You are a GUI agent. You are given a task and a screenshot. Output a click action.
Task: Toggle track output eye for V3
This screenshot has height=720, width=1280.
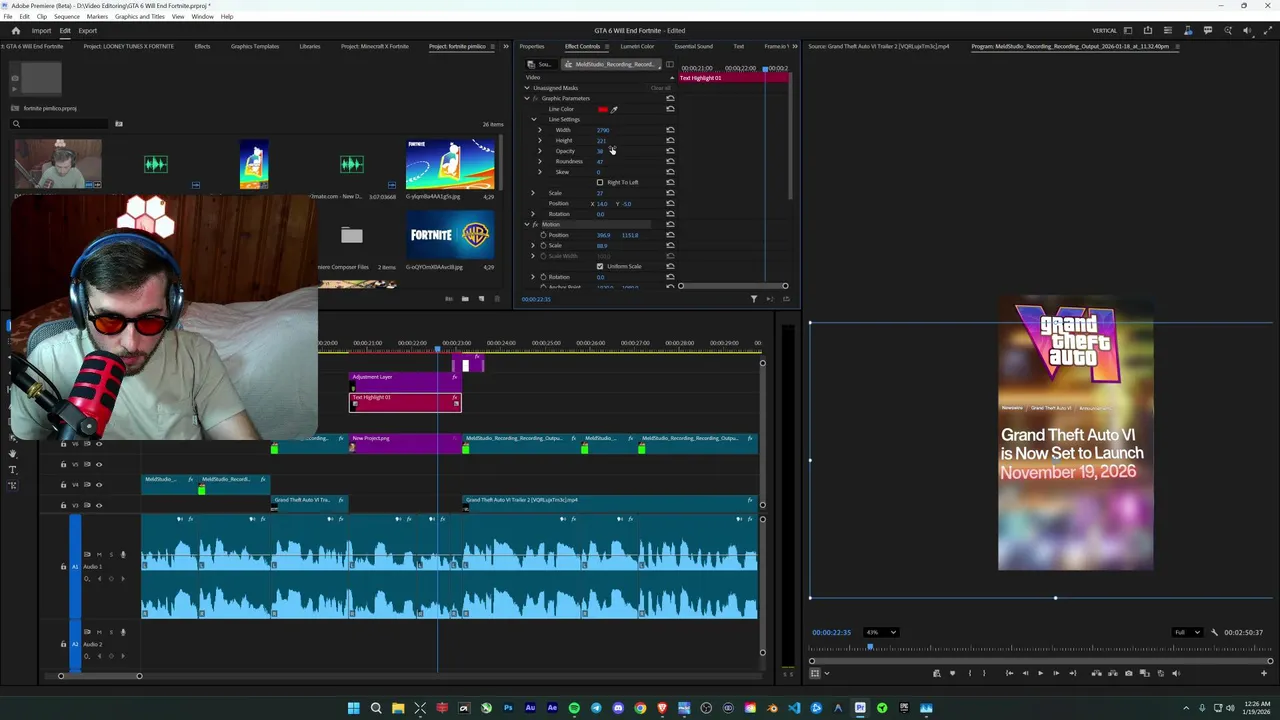click(x=98, y=505)
